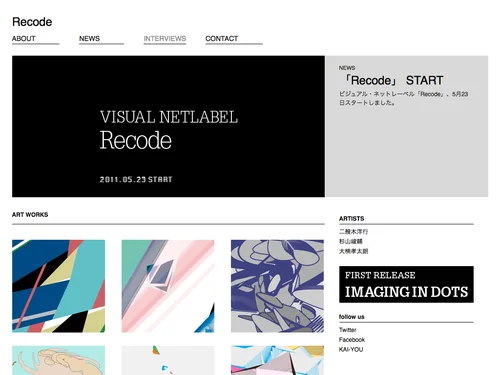Select the third artist name in Artists list

click(x=353, y=251)
